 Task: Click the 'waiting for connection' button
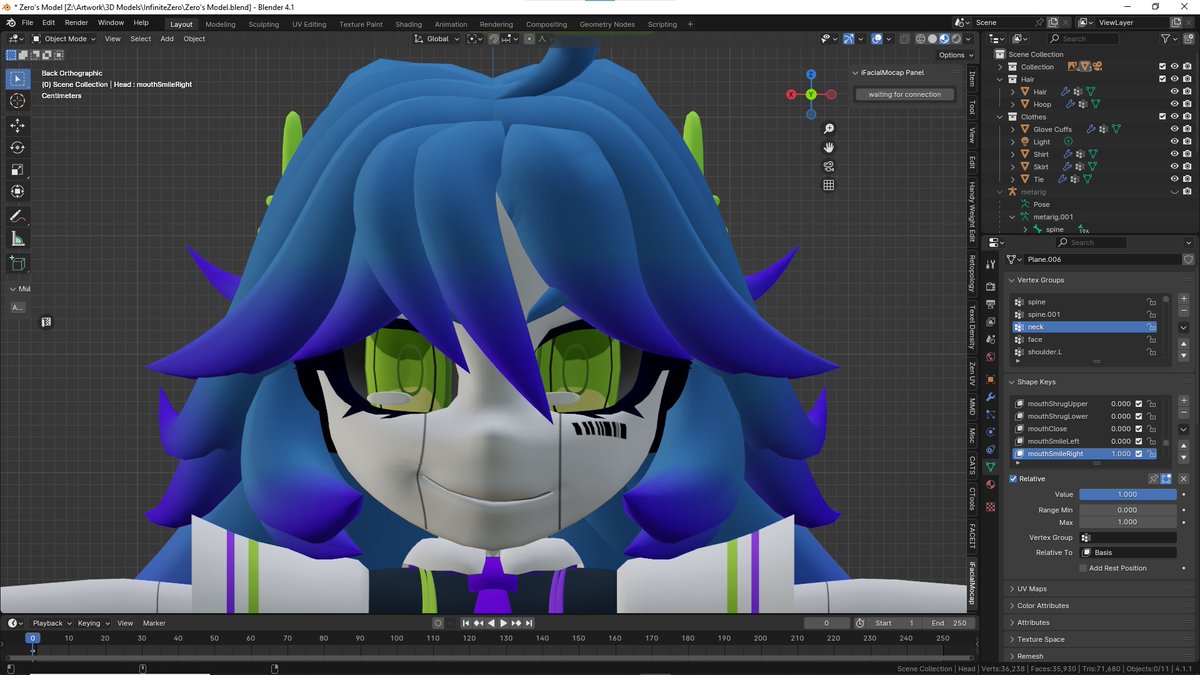coord(905,94)
